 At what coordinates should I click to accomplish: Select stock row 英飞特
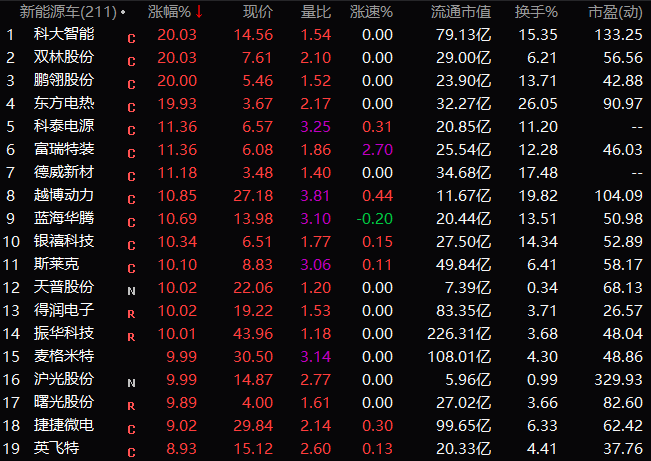click(326, 449)
